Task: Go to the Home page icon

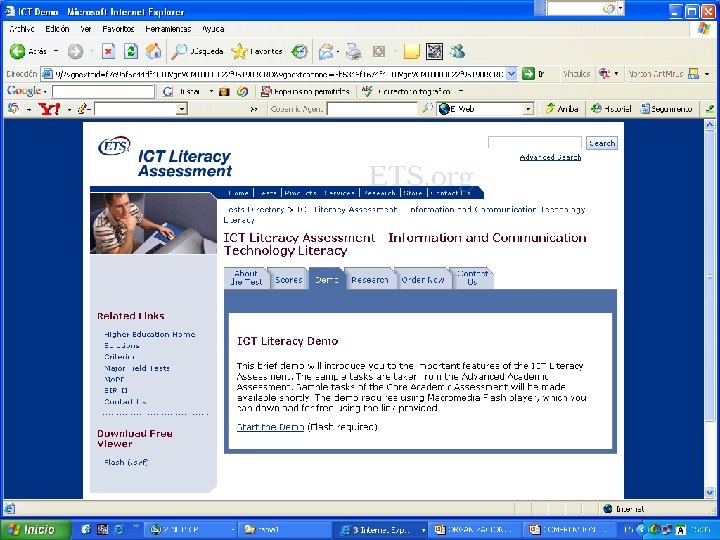Action: click(x=153, y=51)
